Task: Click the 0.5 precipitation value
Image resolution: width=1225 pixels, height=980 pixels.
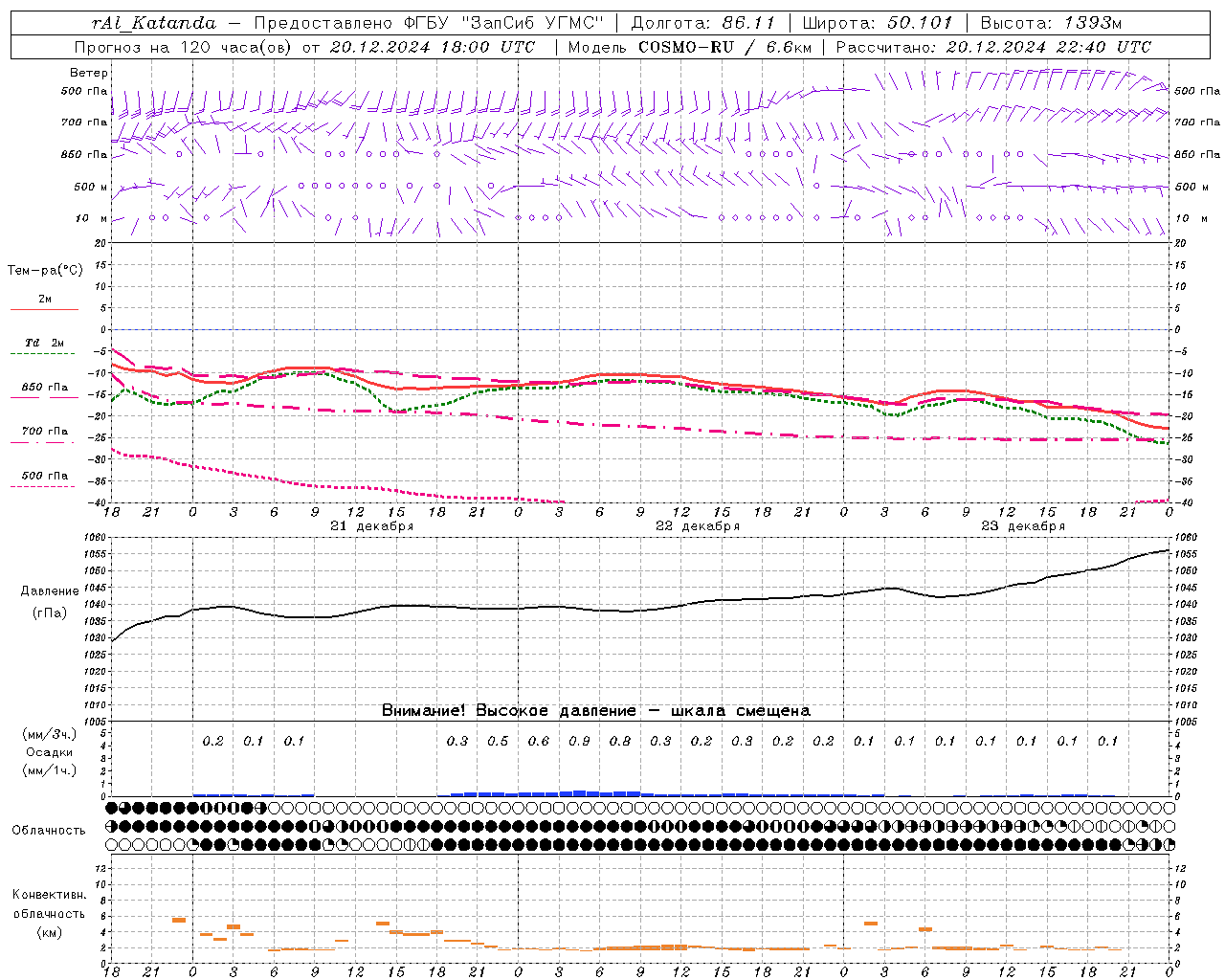Action: (498, 742)
